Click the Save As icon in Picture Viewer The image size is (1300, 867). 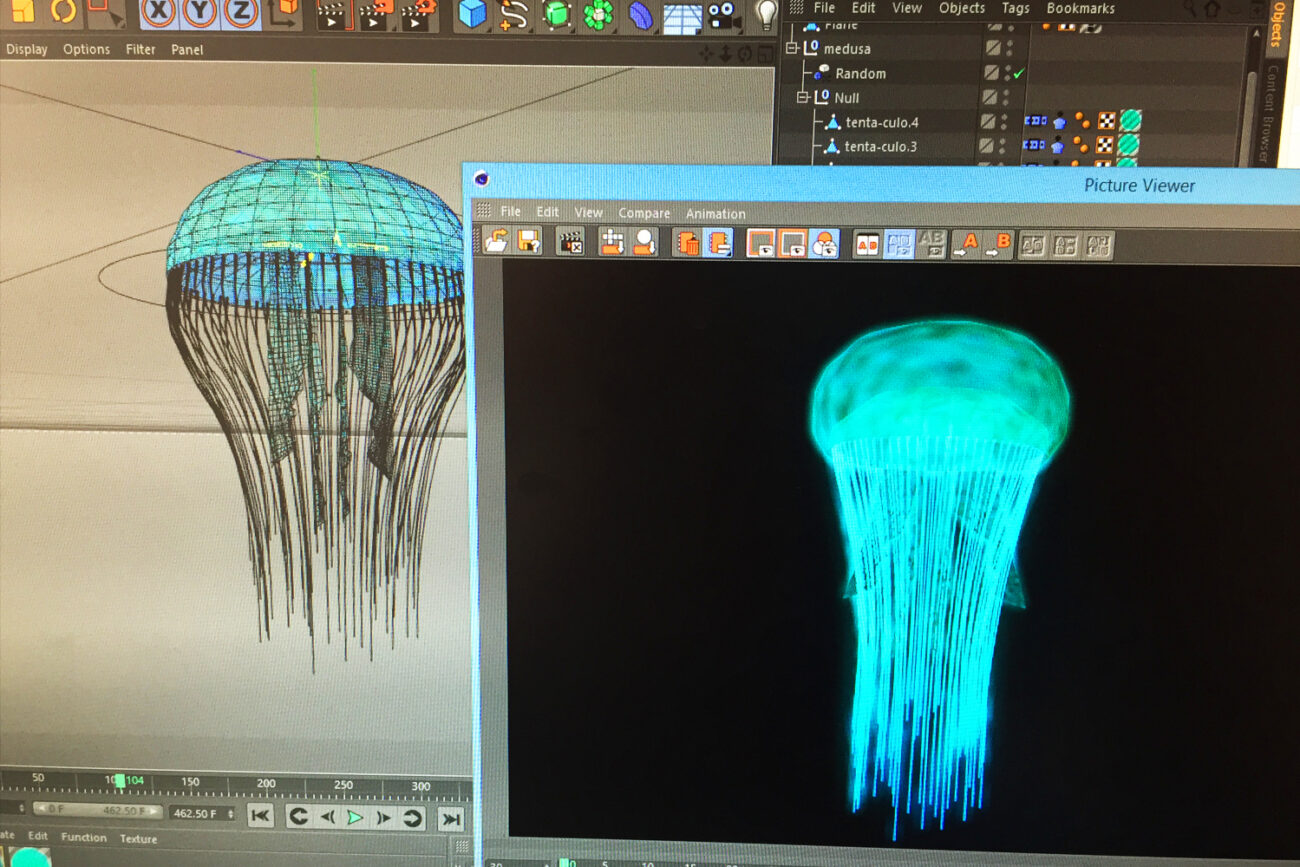(x=528, y=242)
